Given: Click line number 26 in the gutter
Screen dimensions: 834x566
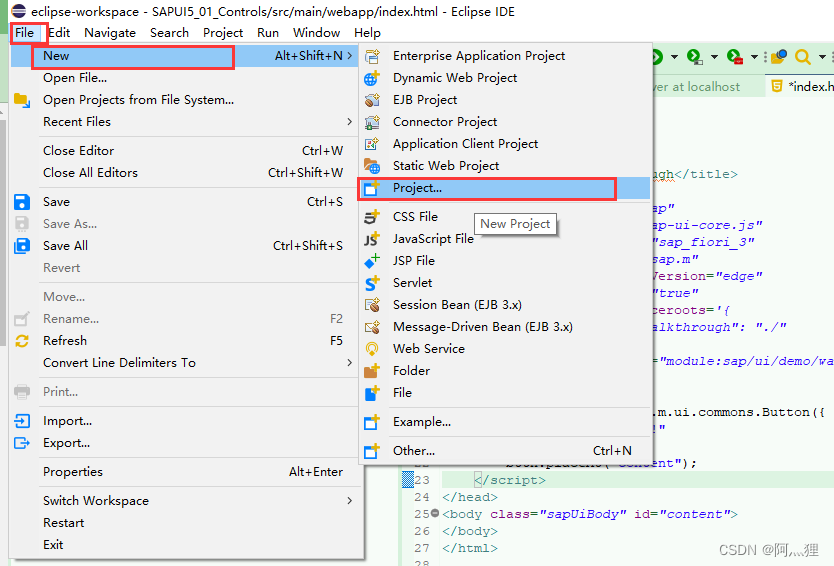Looking at the screenshot, I should 422,531.
